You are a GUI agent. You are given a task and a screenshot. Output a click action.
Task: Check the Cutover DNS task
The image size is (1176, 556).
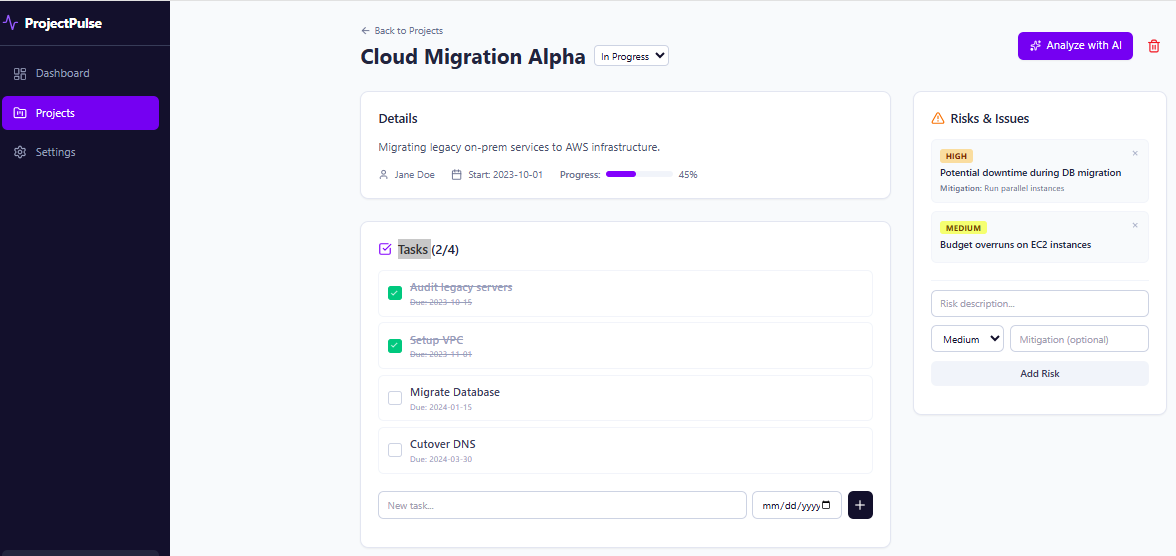click(x=394, y=450)
